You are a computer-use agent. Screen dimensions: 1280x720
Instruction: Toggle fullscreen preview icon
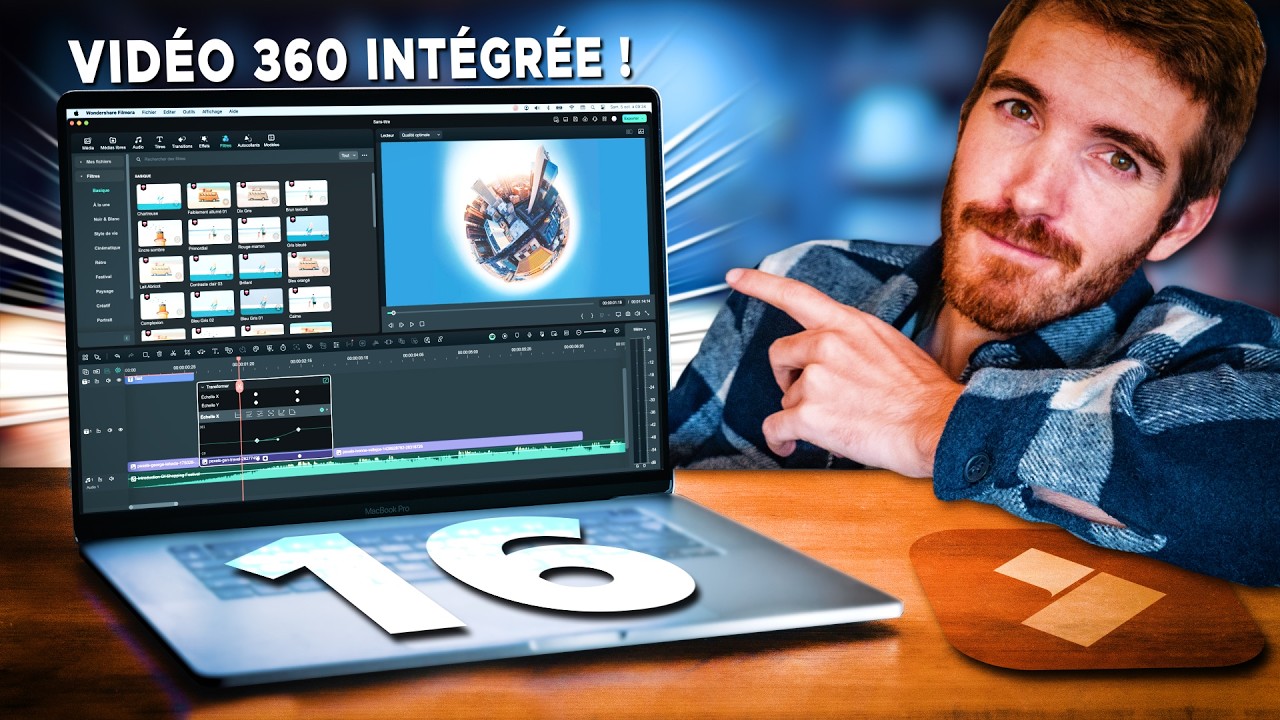(647, 315)
